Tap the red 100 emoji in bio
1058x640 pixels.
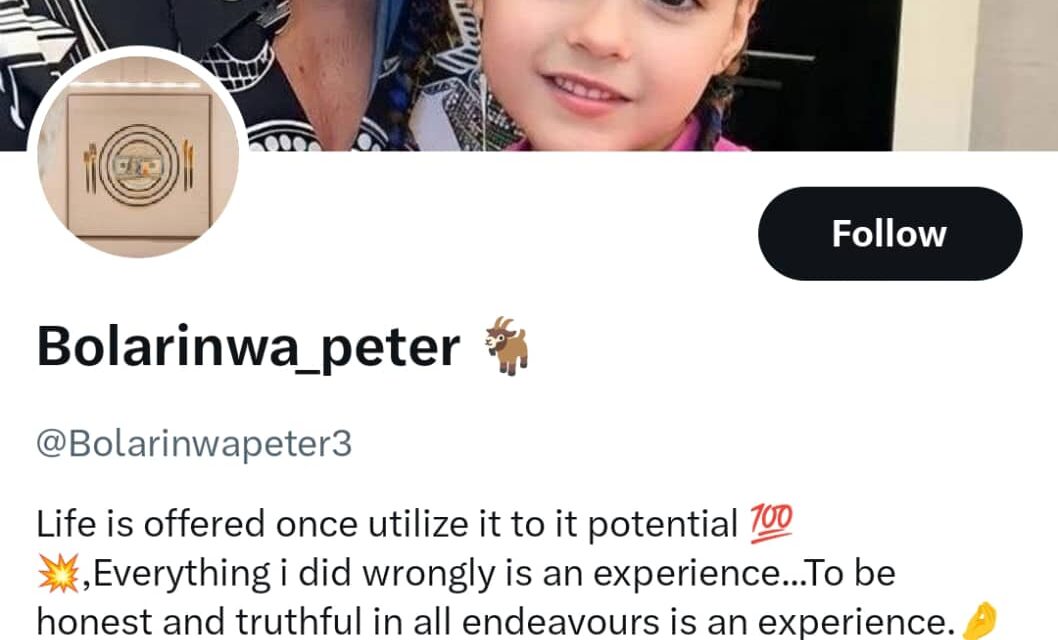771,524
